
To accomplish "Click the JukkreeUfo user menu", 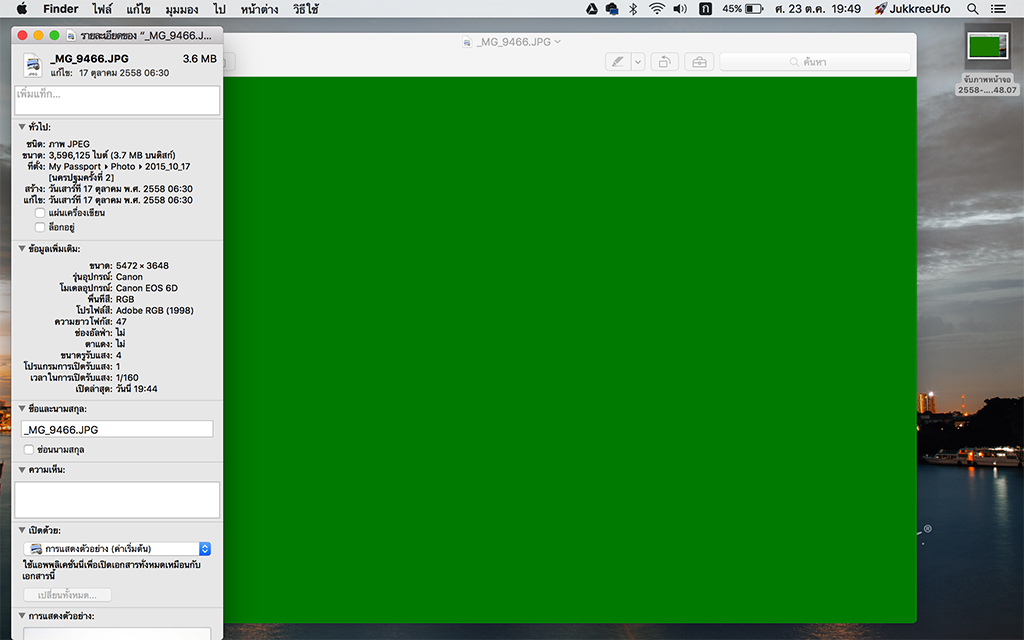I will pos(912,8).
